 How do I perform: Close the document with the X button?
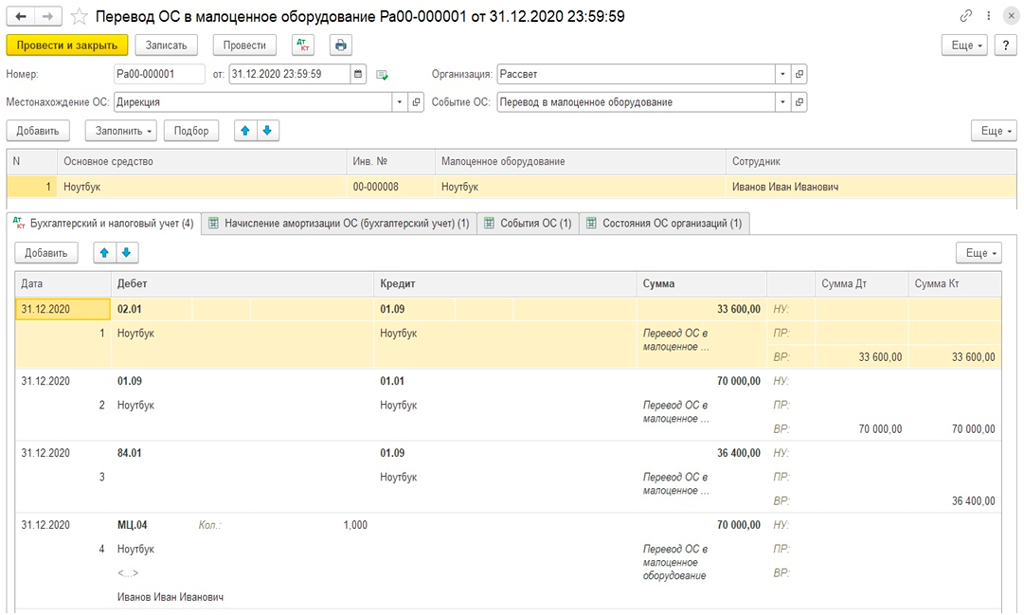pos(1011,16)
